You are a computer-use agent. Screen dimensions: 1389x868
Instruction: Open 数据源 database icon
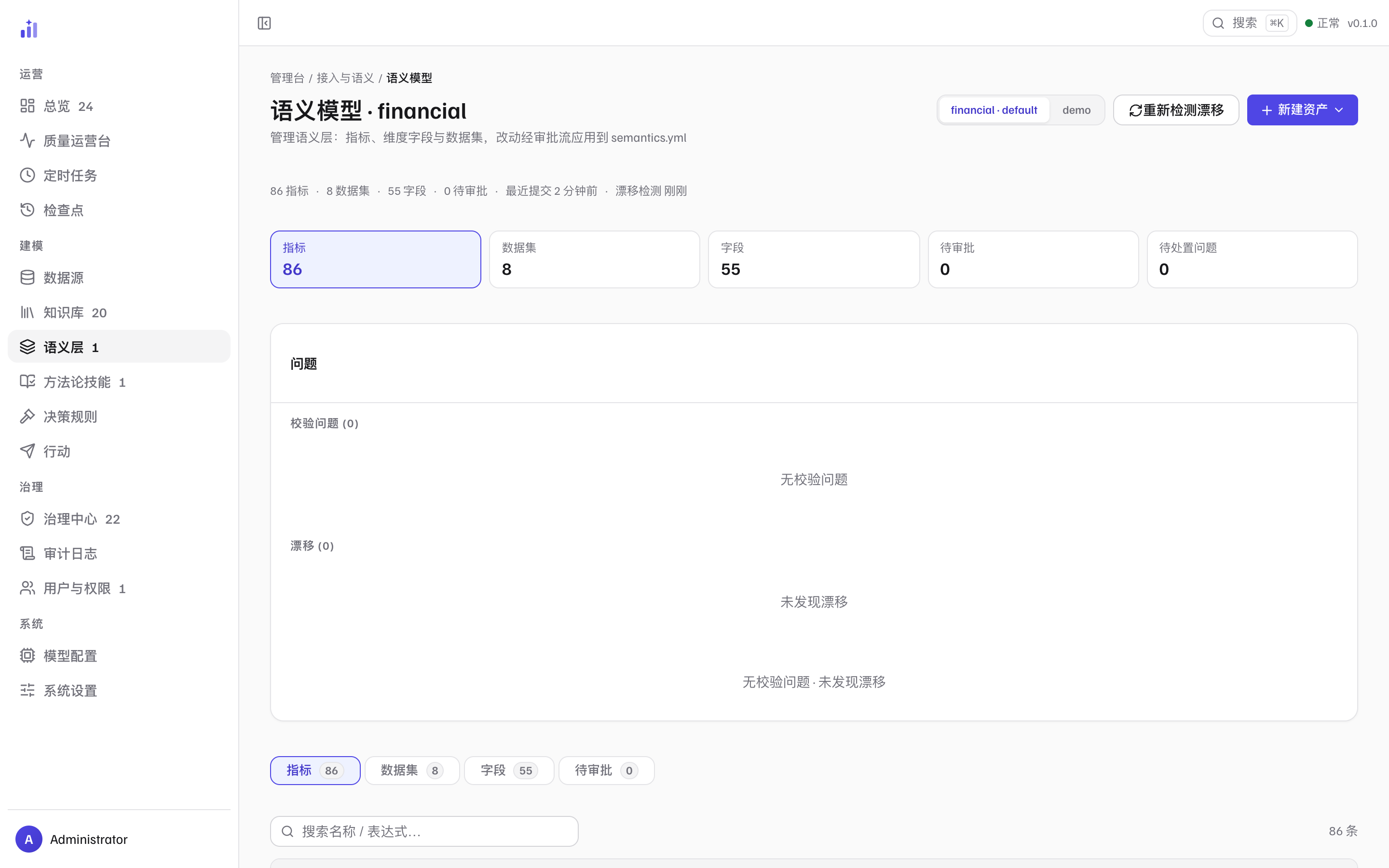27,277
